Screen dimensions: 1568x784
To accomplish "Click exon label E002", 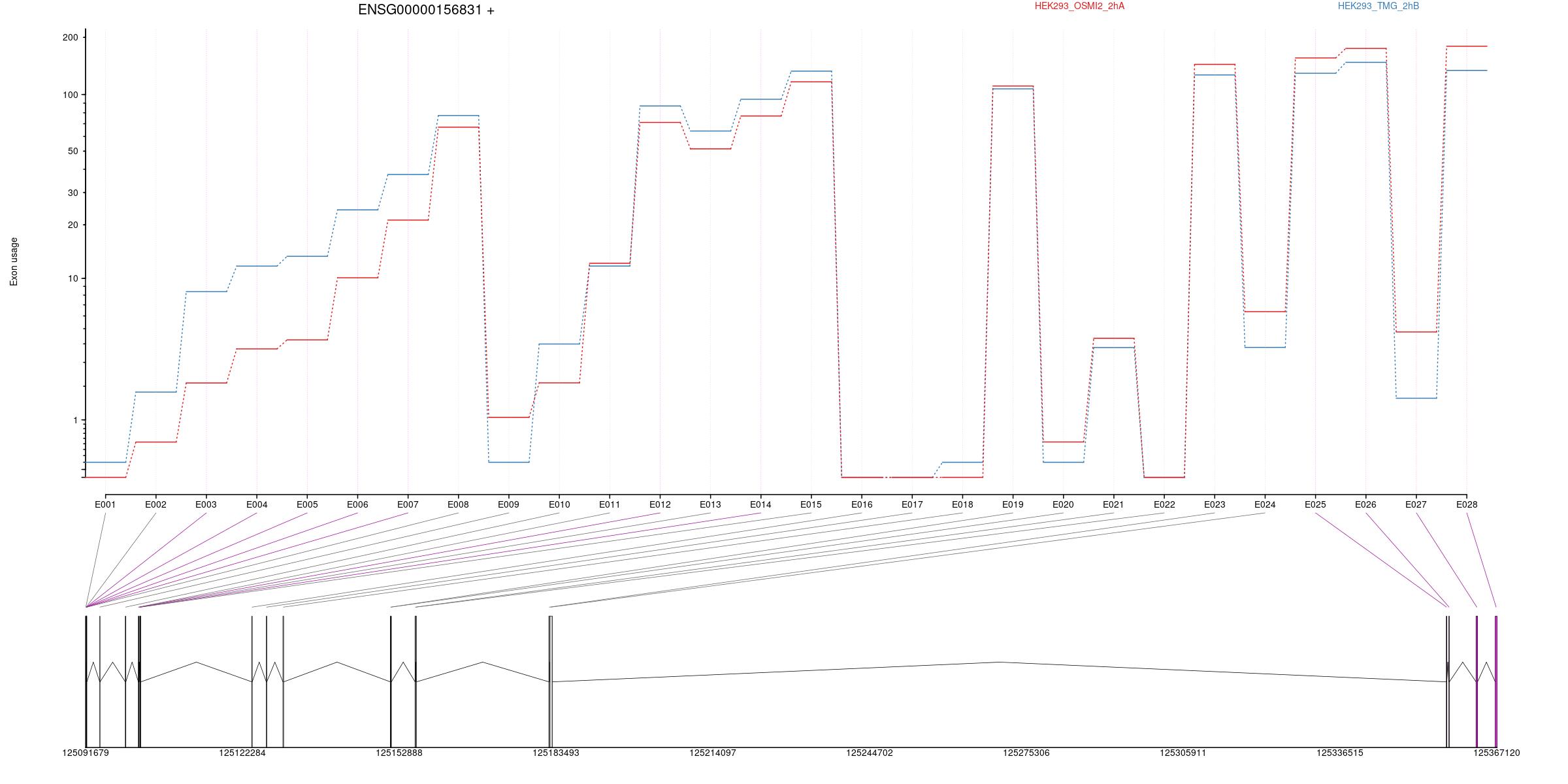I will [155, 504].
